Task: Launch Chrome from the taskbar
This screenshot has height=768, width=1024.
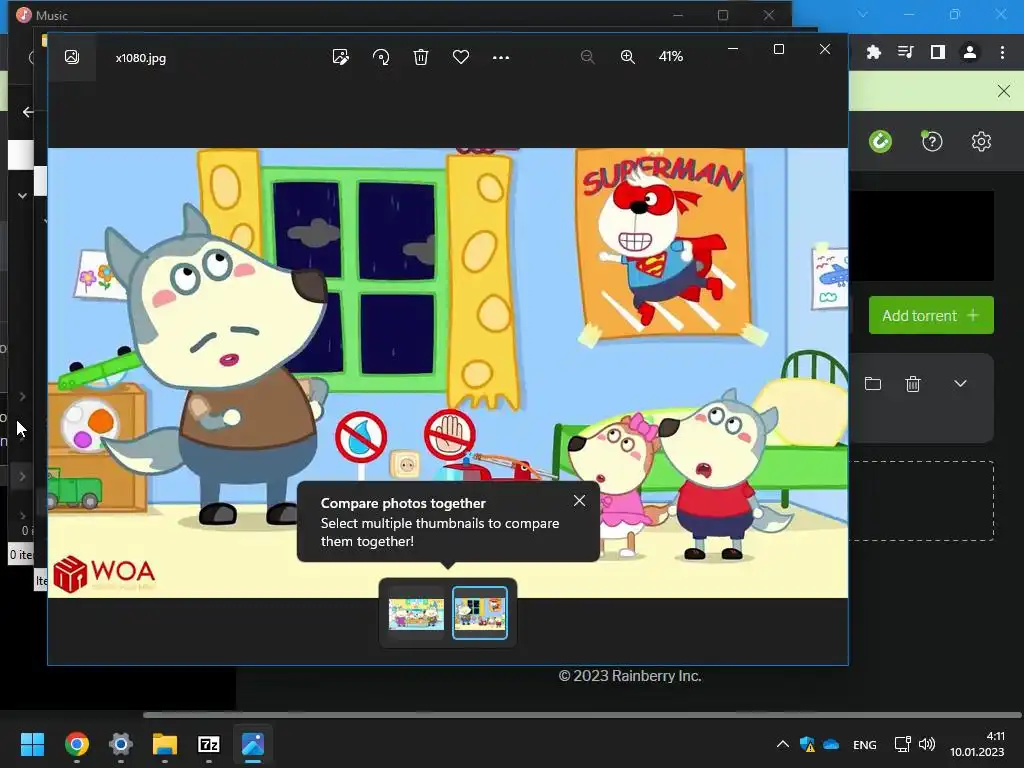Action: 76,744
